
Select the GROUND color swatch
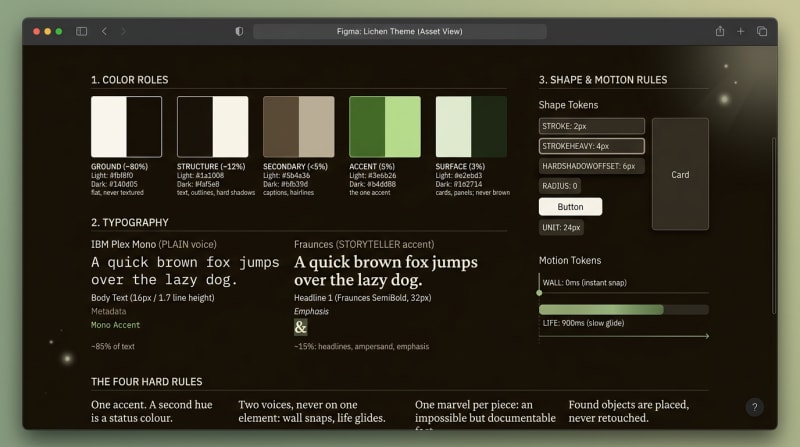click(127, 127)
